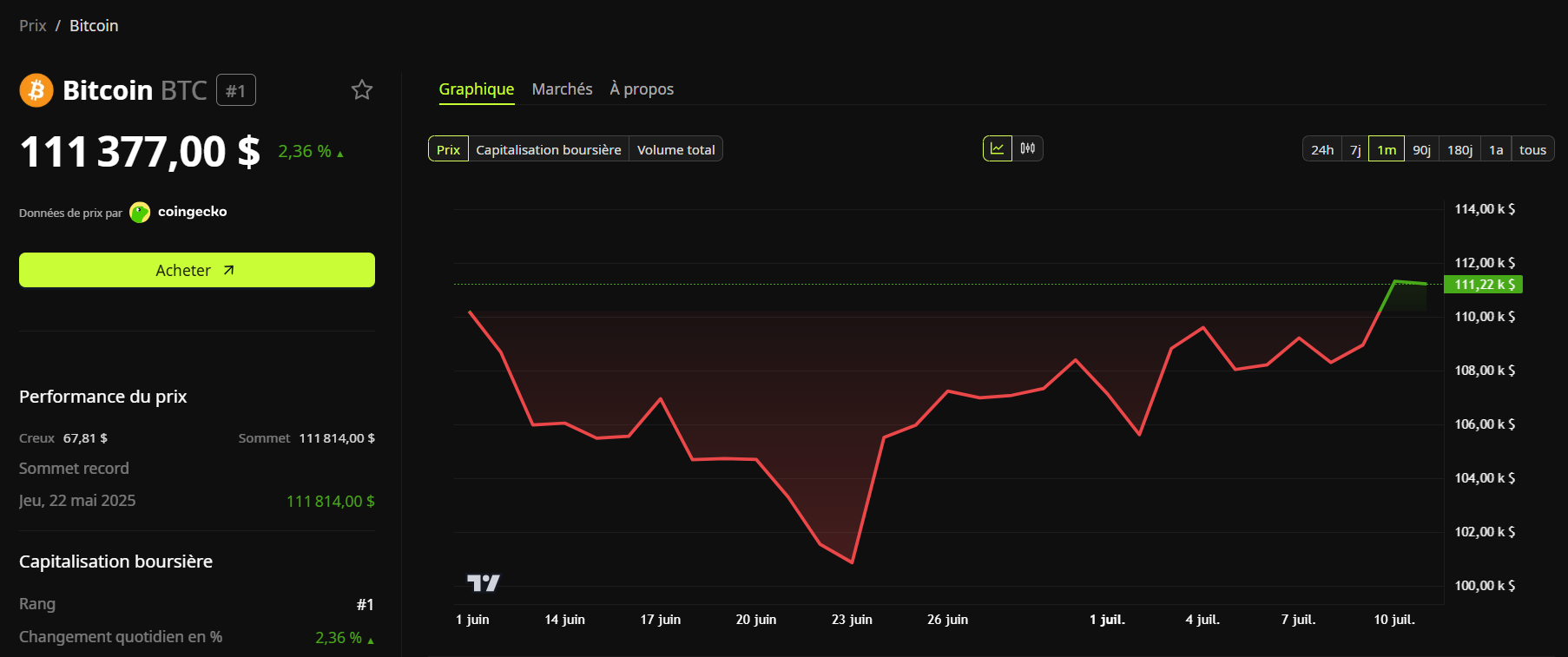Click the 26 juin axis label
1568x657 pixels.
pyautogui.click(x=947, y=620)
